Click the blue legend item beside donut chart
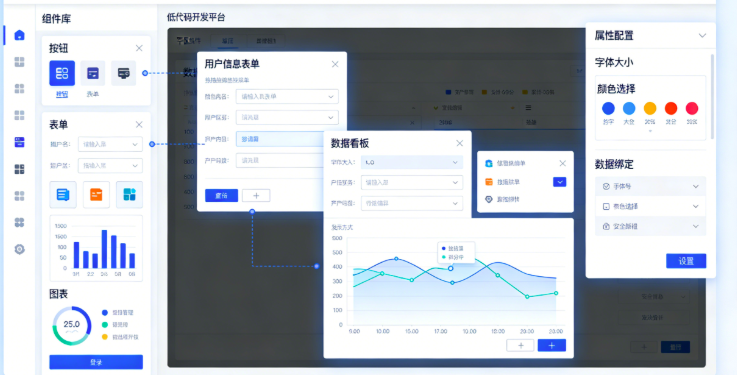This screenshot has height=375, width=737. (118, 312)
